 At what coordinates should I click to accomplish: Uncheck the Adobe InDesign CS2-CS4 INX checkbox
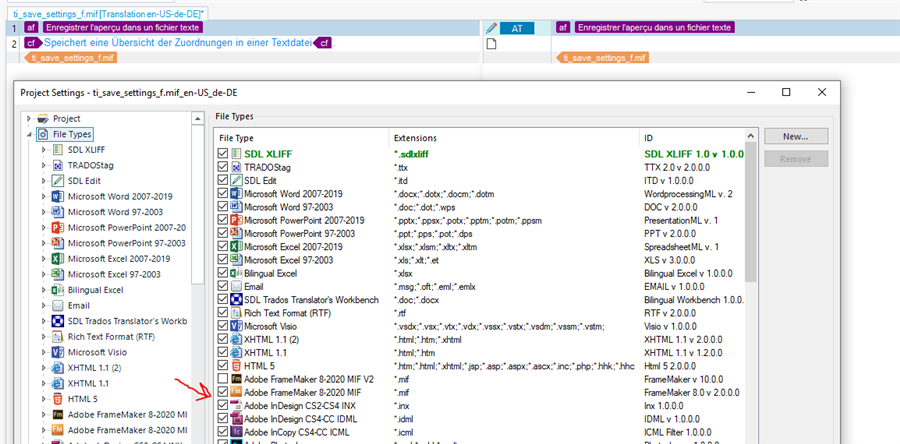pyautogui.click(x=223, y=406)
